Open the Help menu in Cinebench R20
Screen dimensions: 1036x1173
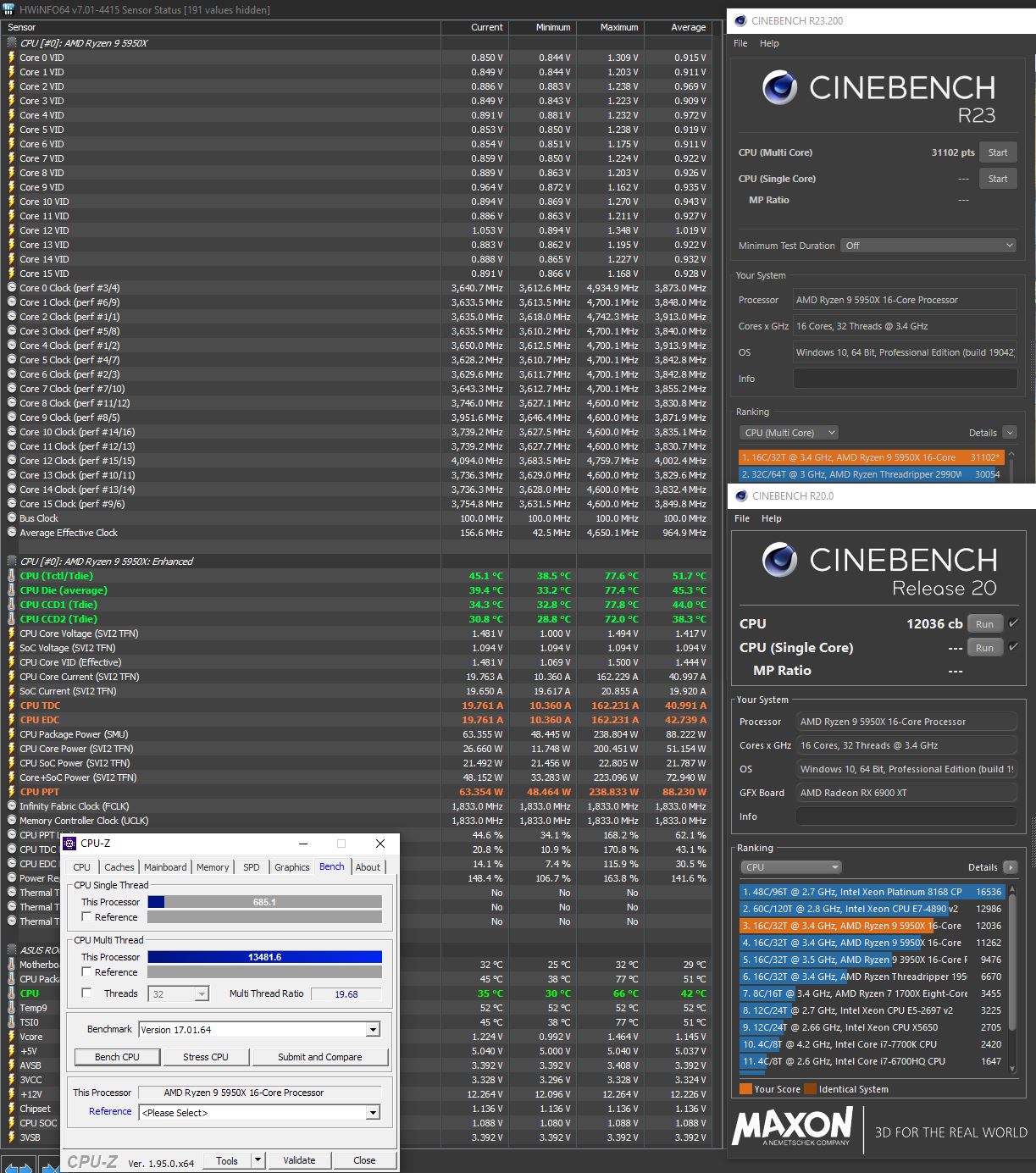(x=771, y=518)
